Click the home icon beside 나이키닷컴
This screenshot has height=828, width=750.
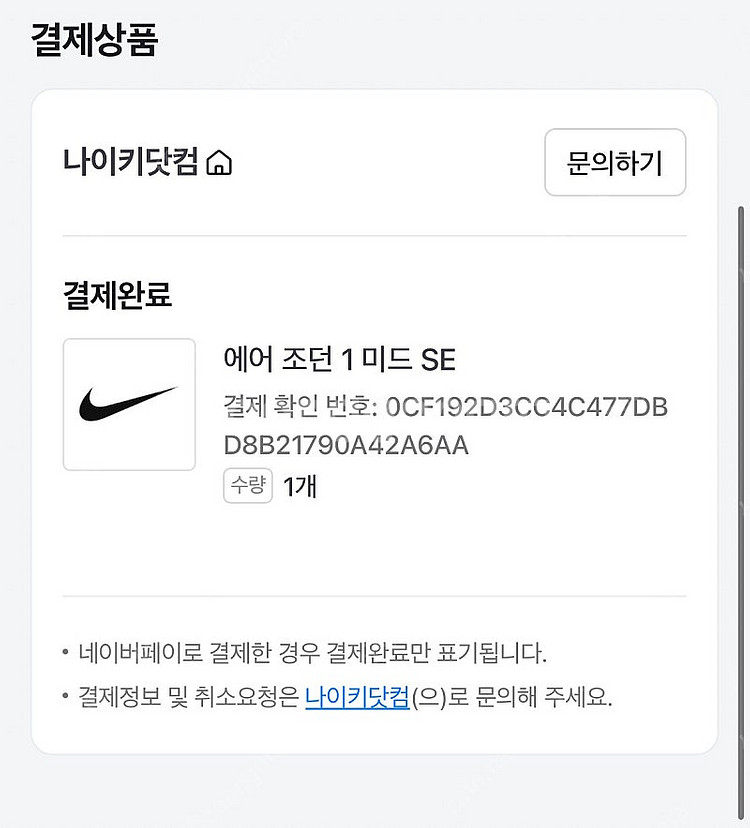218,162
